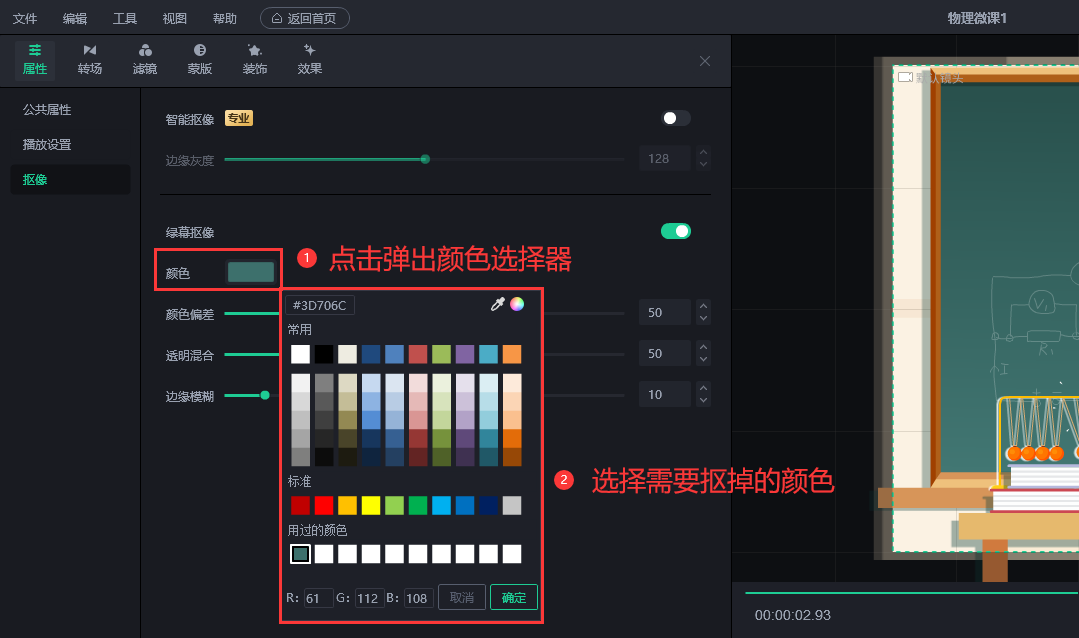Open the color wheel icon in picker

click(517, 305)
